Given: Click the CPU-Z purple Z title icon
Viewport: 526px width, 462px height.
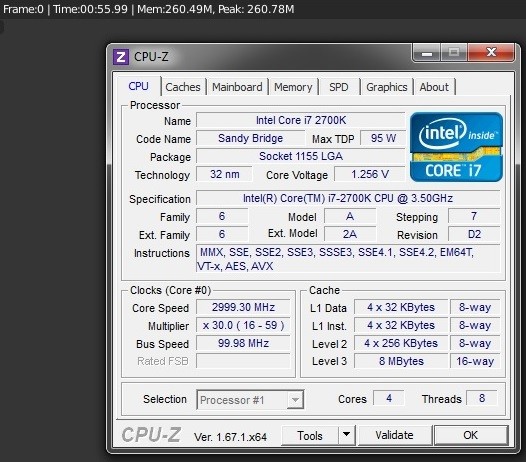Looking at the screenshot, I should (121, 57).
